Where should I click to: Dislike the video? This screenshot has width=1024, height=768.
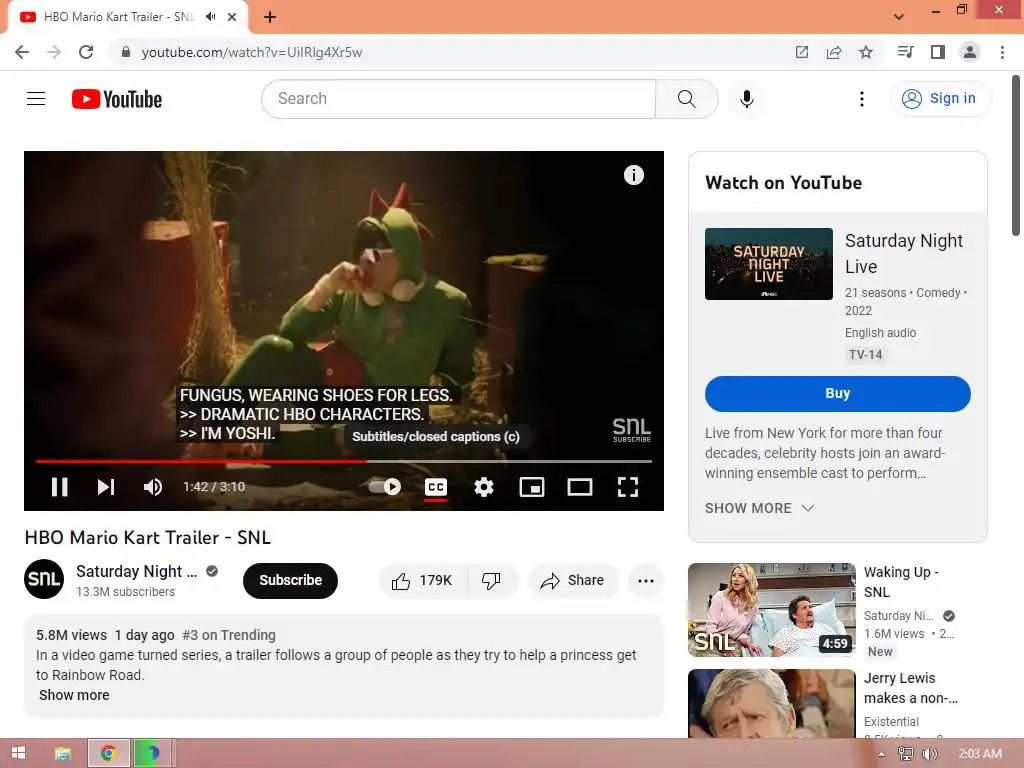pos(491,581)
